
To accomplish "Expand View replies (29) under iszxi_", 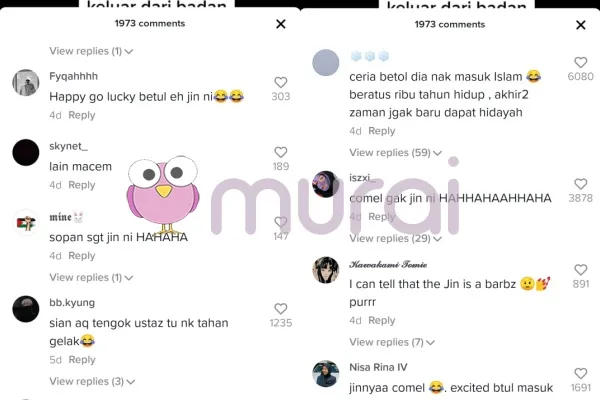I will click(x=395, y=238).
